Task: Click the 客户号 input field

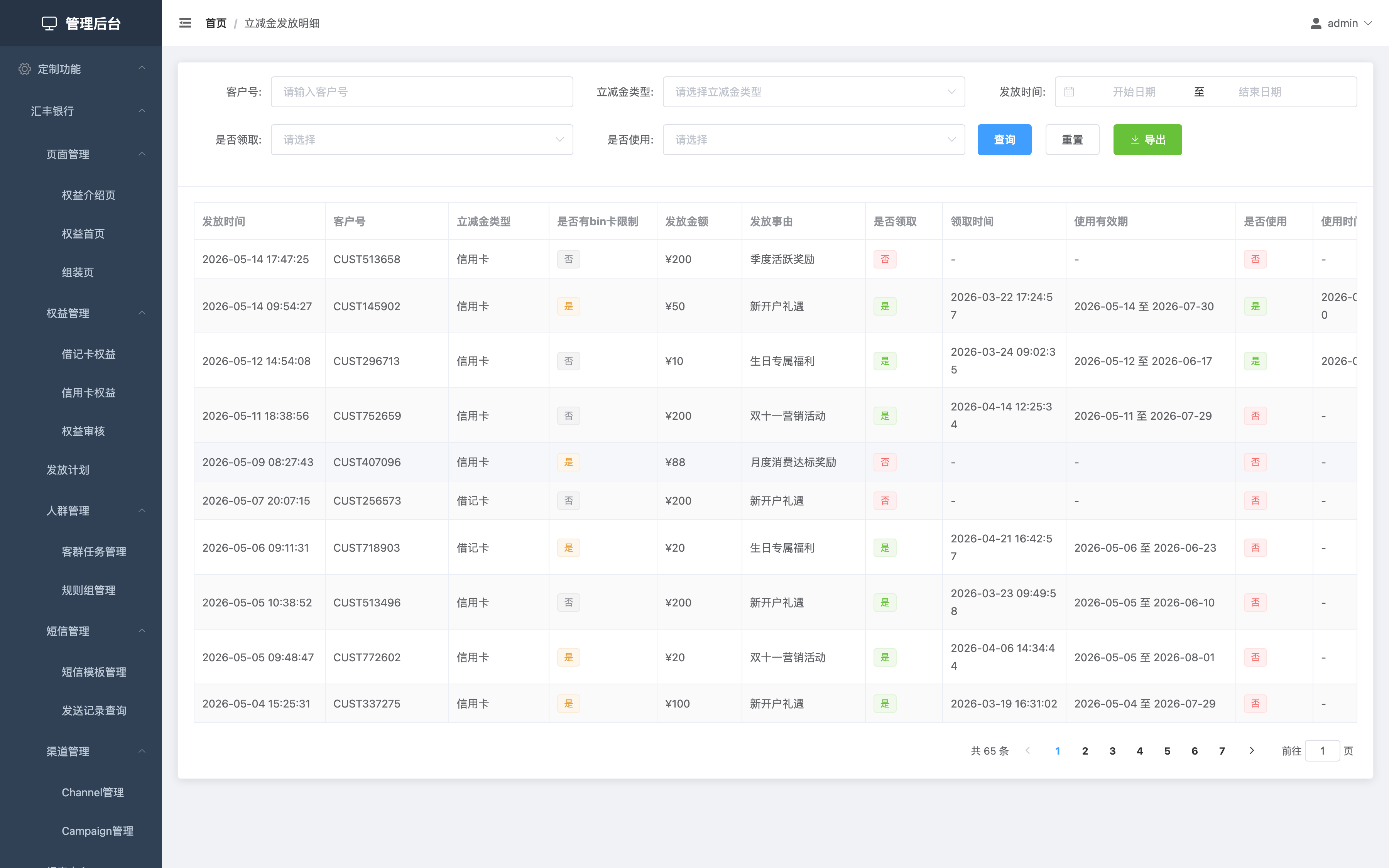Action: [x=422, y=92]
